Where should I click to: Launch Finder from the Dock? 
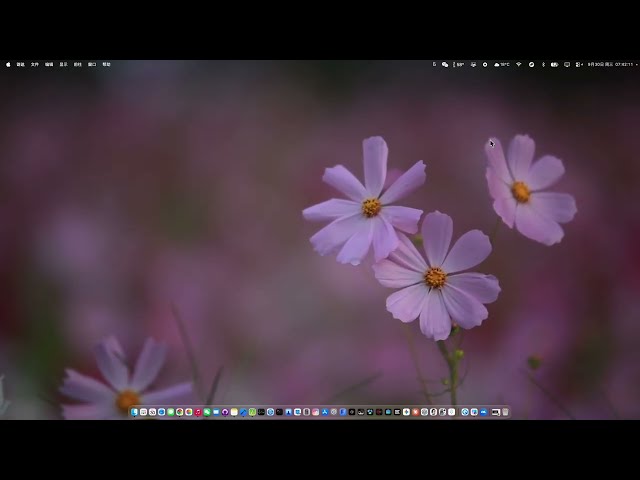tap(134, 412)
